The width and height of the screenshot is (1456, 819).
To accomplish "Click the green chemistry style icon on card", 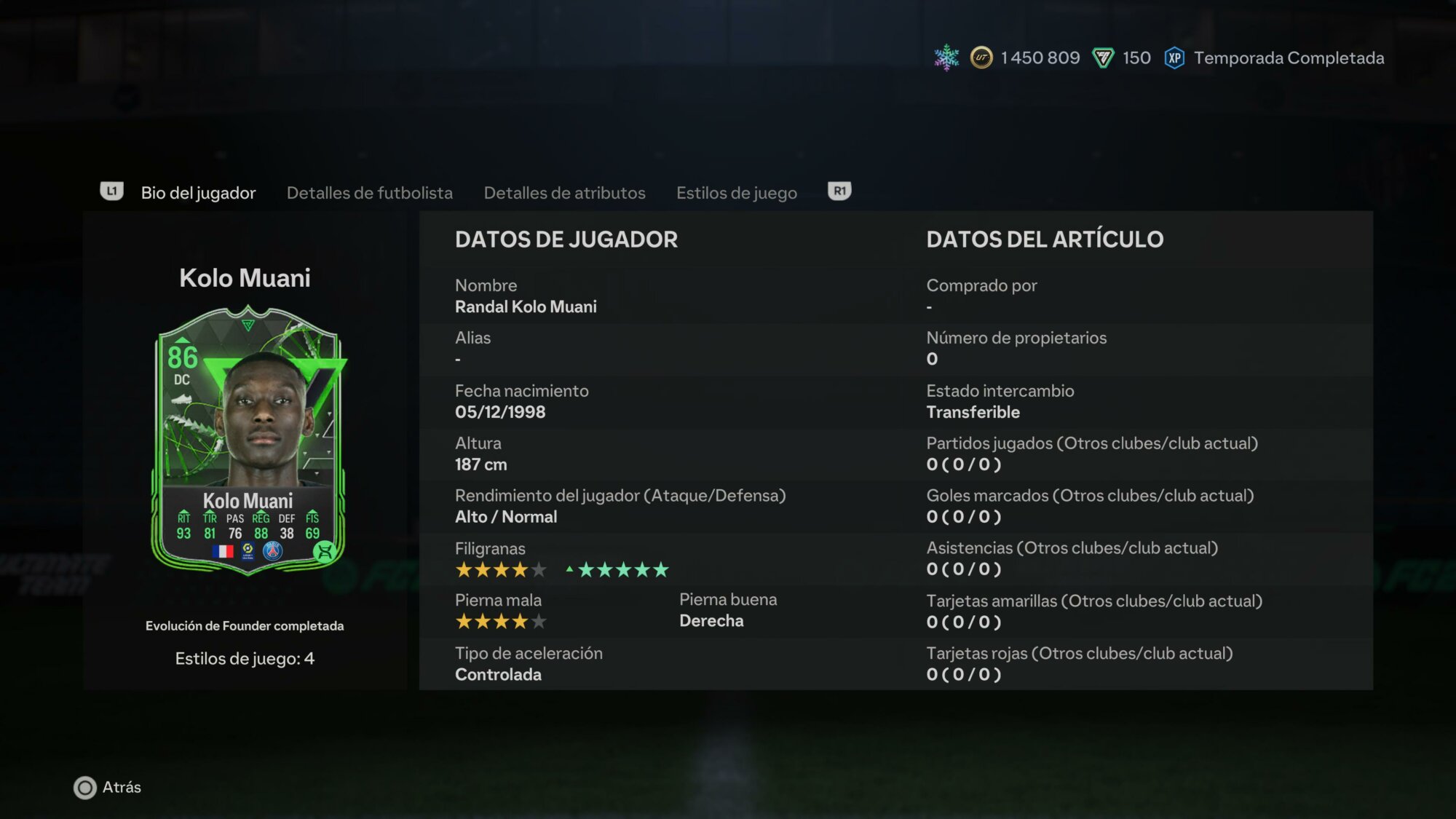I will coord(325,551).
